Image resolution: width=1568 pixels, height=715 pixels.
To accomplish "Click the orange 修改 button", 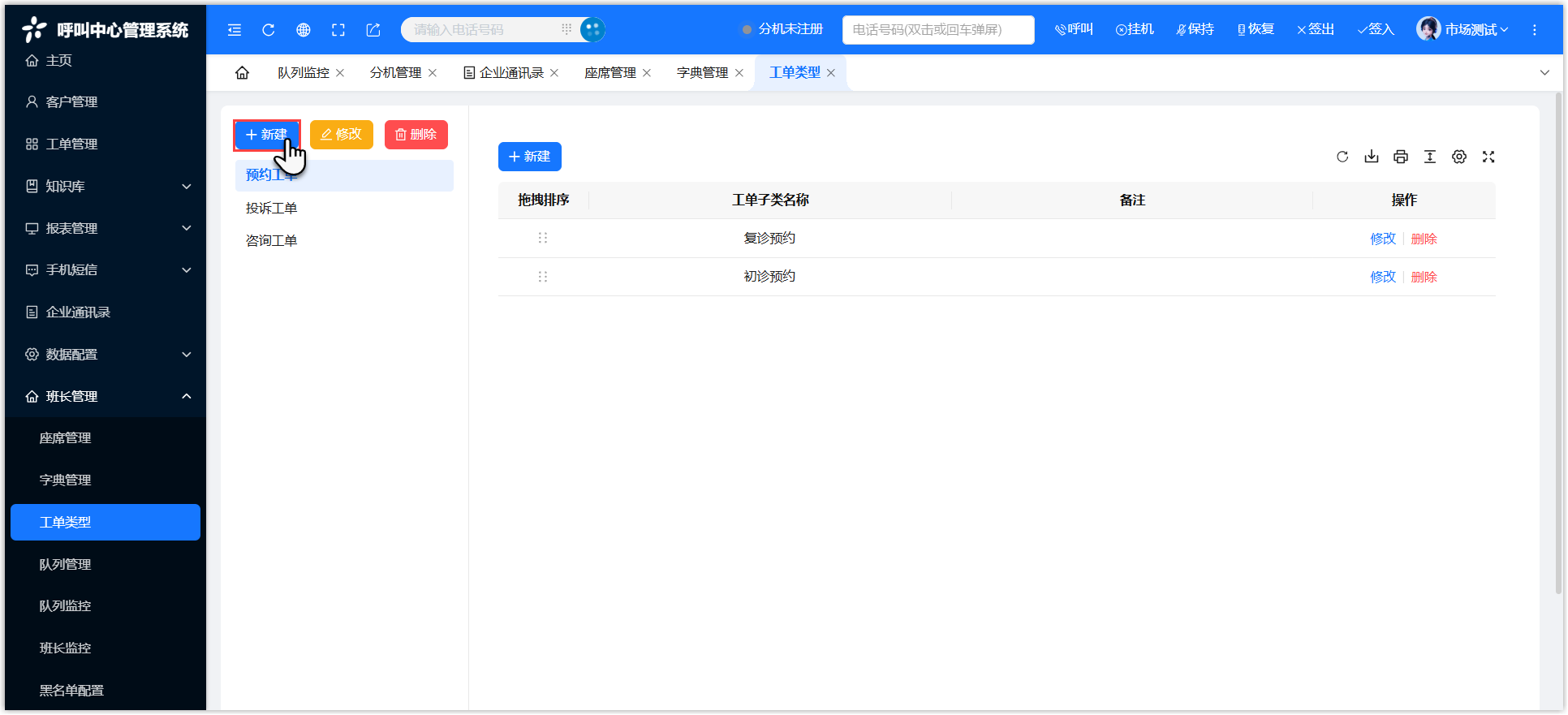I will click(x=342, y=135).
